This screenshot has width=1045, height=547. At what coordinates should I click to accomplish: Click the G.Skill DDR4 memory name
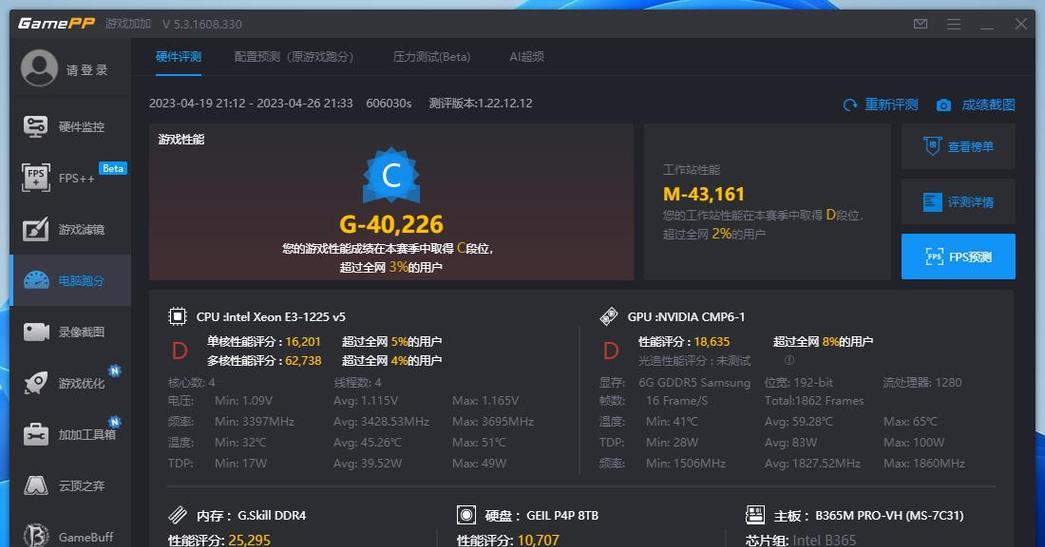pos(272,516)
